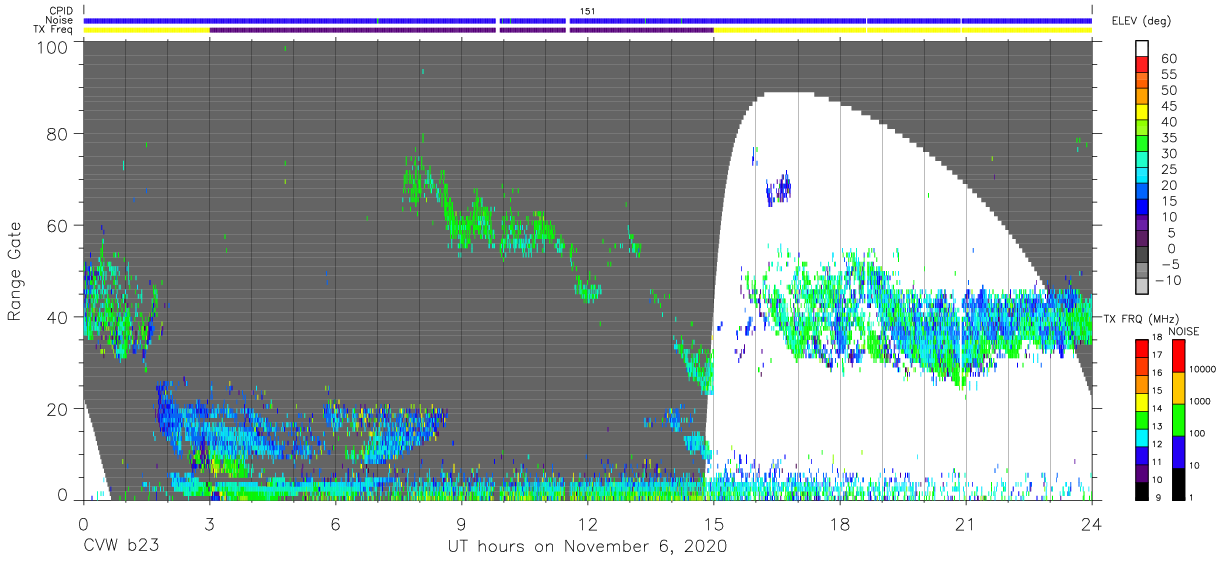Click the CPID value 151
The height and width of the screenshot is (567, 1228).
(588, 11)
